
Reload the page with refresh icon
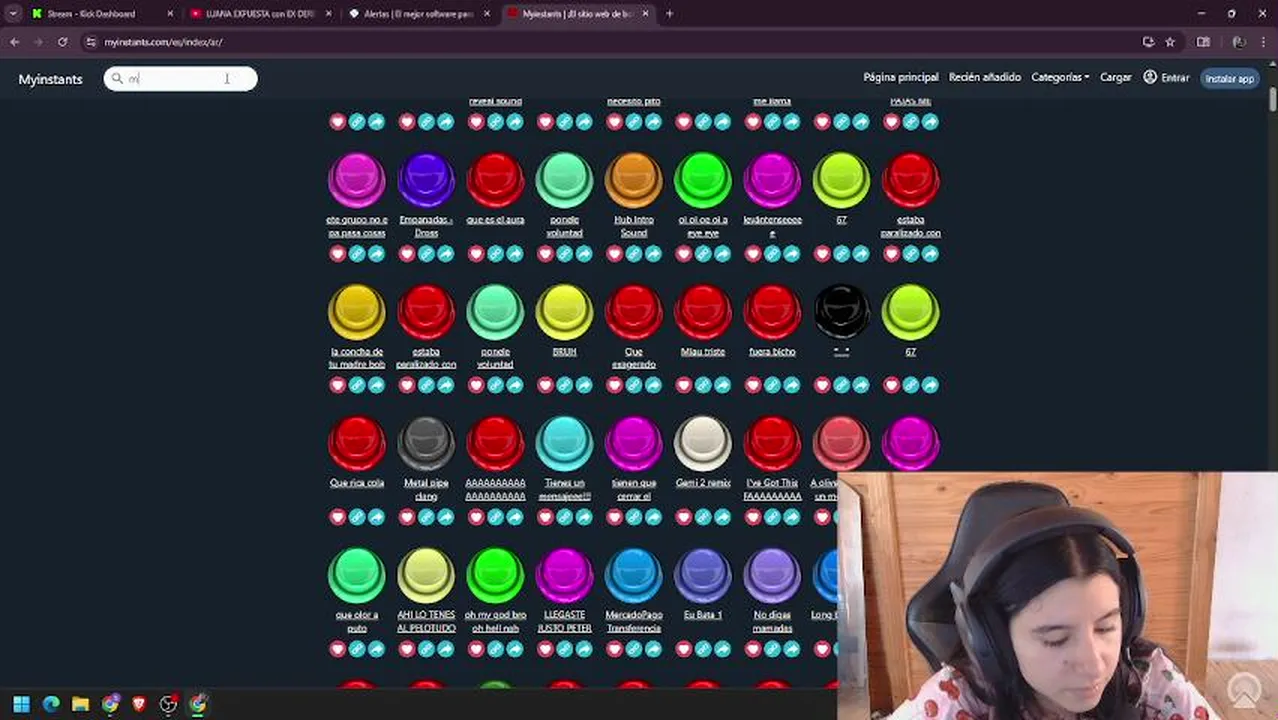click(x=62, y=42)
